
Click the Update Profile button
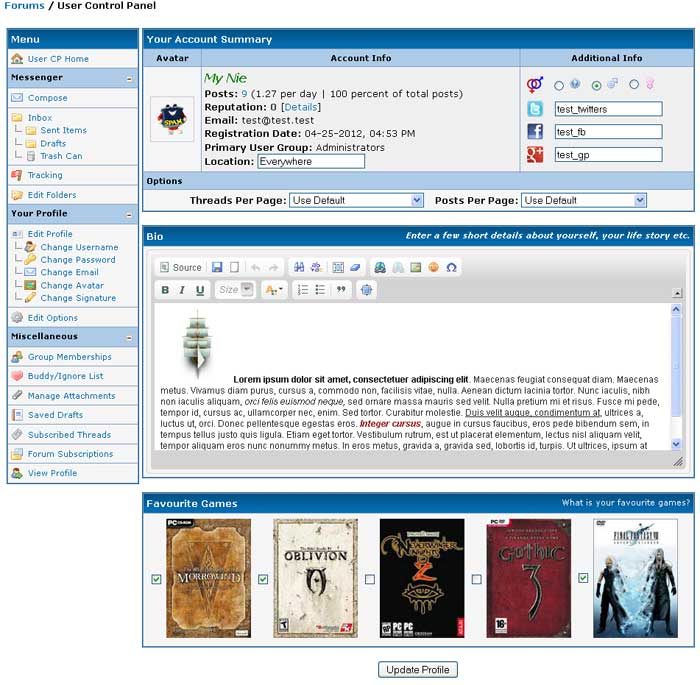418,669
